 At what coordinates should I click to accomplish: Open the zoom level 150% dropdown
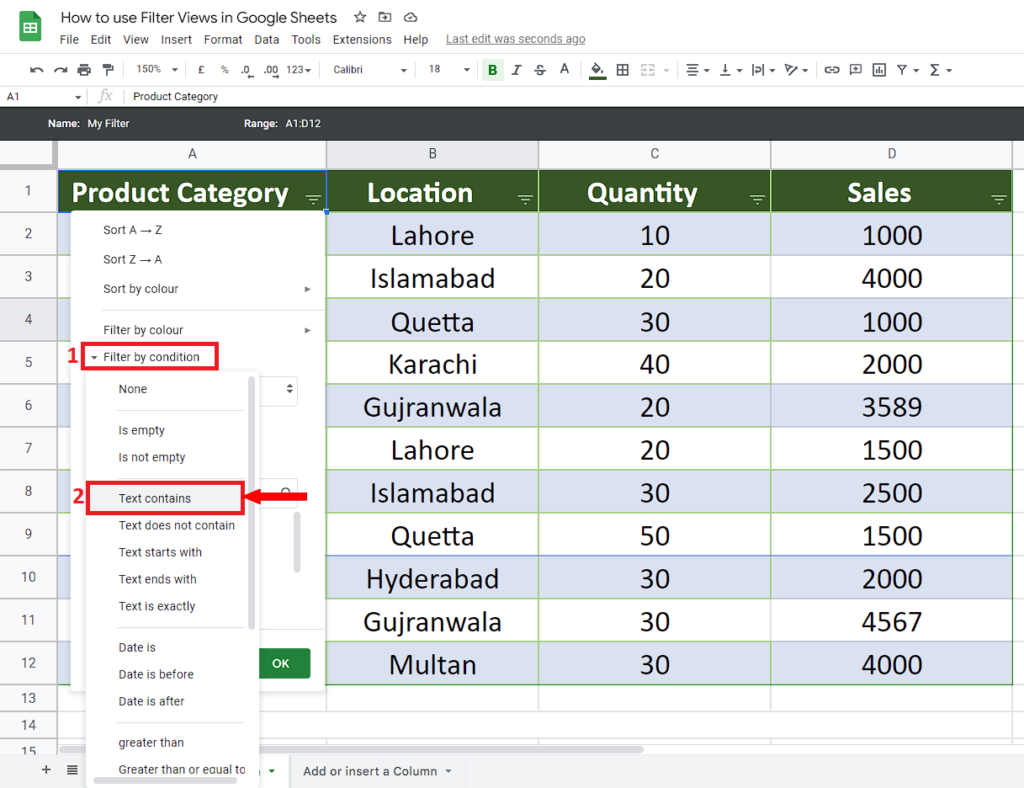tap(157, 70)
